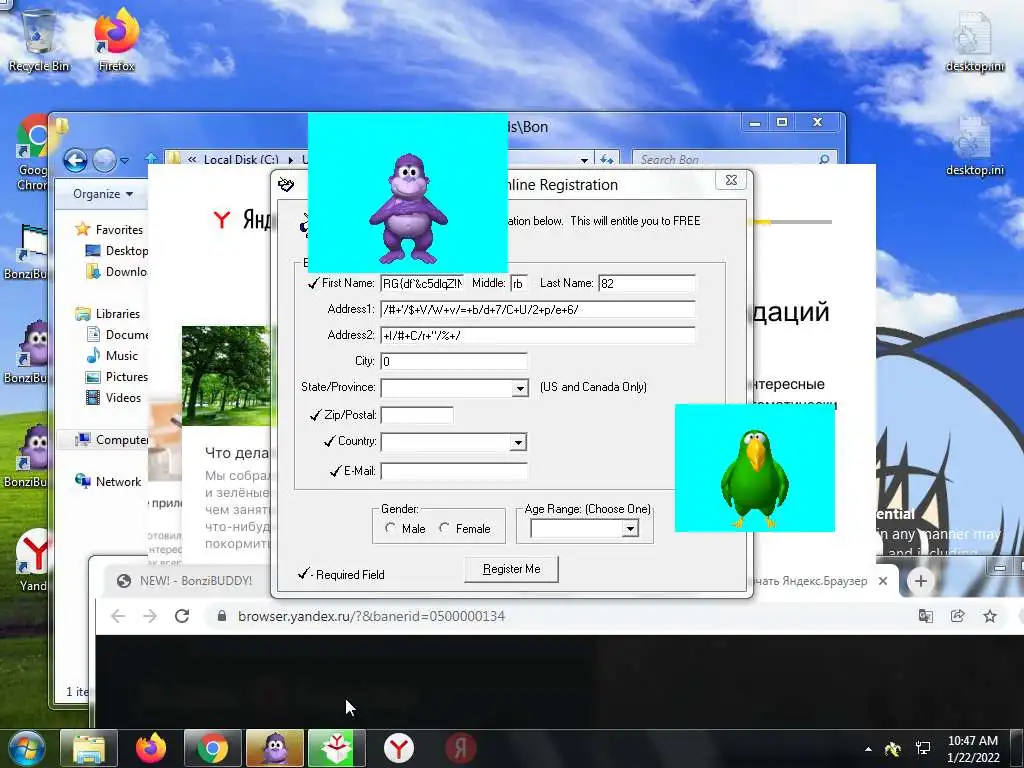Open File Explorer from the taskbar
This screenshot has height=768, width=1024.
(89, 748)
